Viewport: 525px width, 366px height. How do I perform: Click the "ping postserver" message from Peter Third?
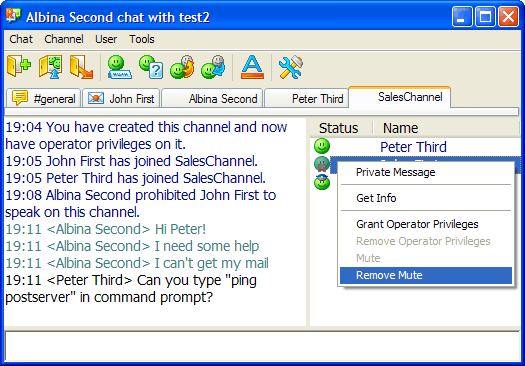pyautogui.click(x=131, y=289)
